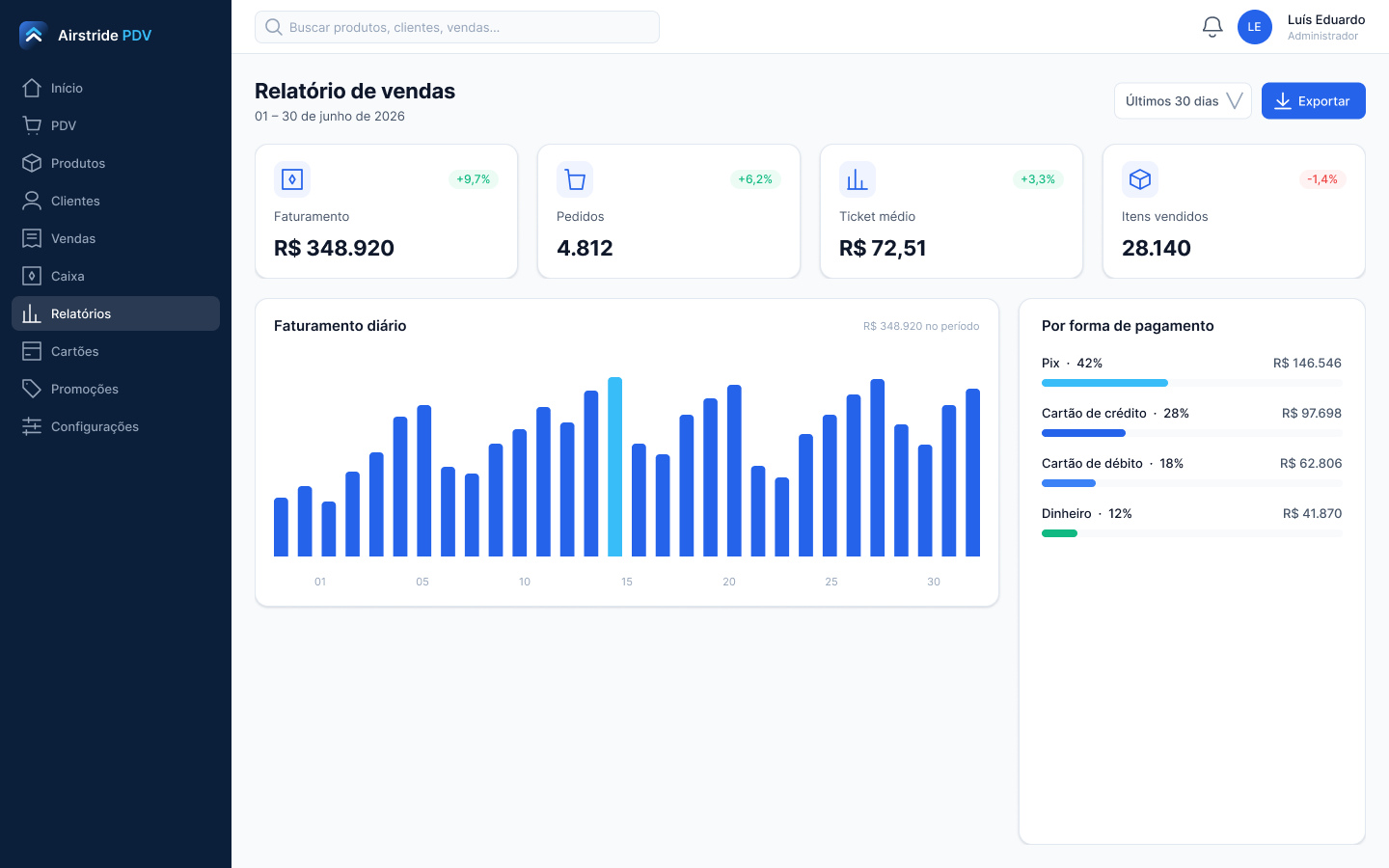The width and height of the screenshot is (1389, 868).
Task: Click the -1,4% Itens vendidos badge
Action: [x=1322, y=179]
